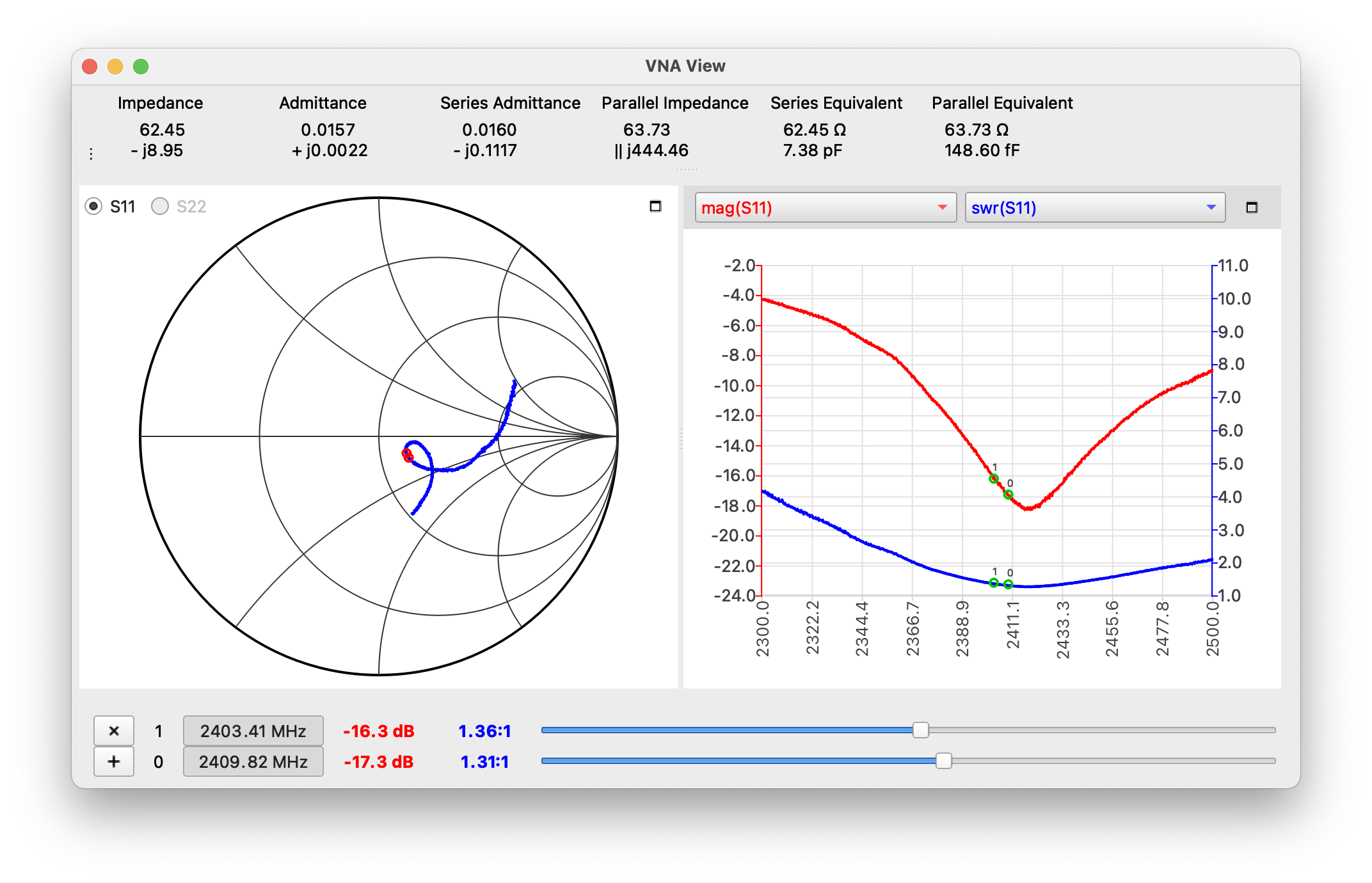The width and height of the screenshot is (1372, 883).
Task: Select the S11 radio button
Action: pos(93,206)
